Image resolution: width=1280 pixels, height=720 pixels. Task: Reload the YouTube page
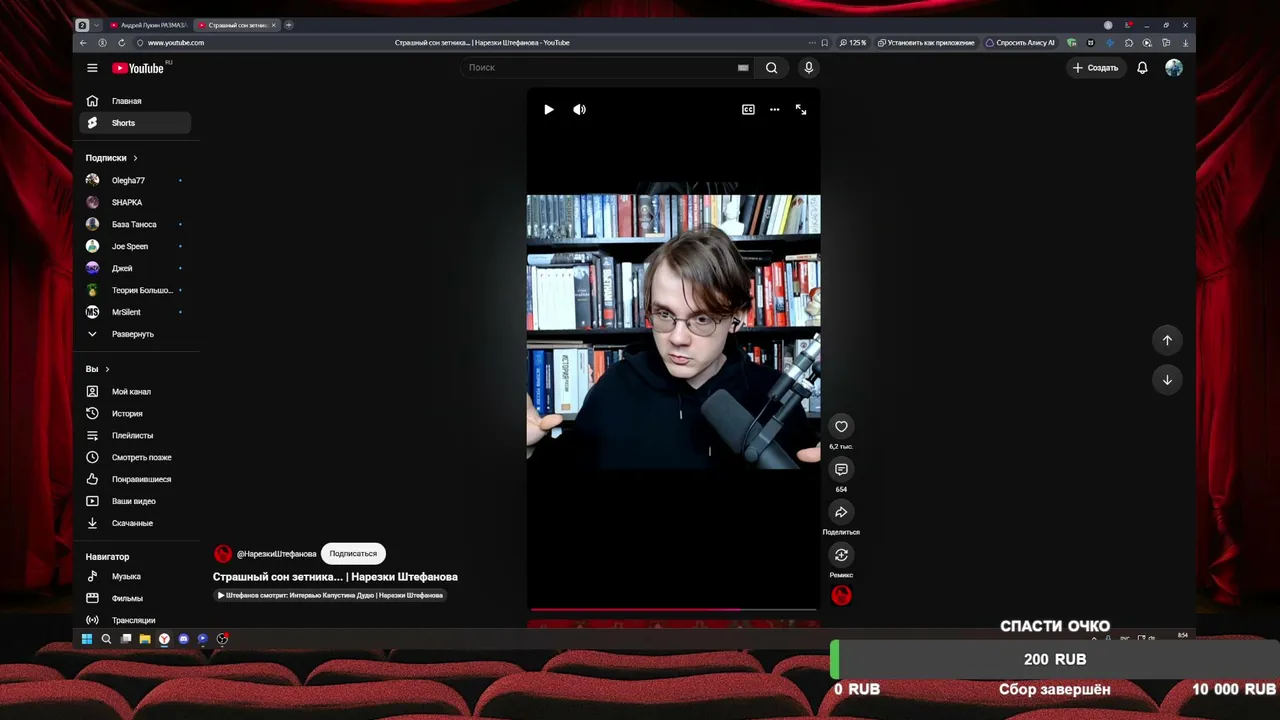(121, 43)
